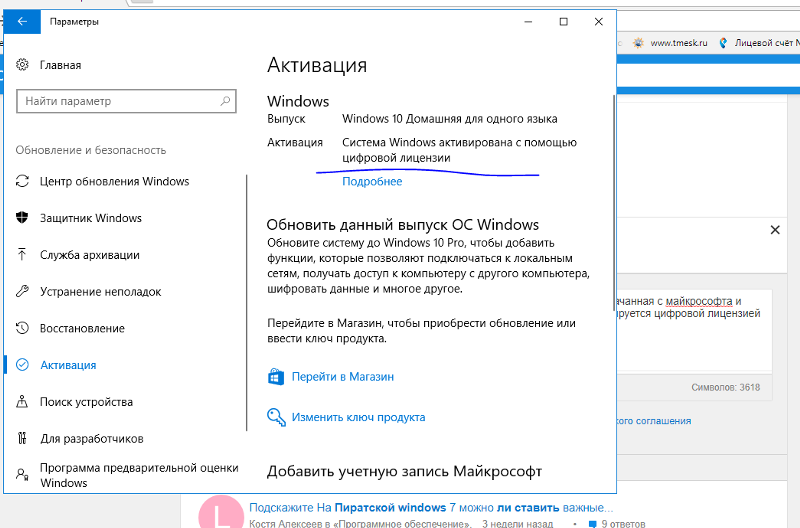Click the Восстановление history icon
The height and width of the screenshot is (528, 800).
click(x=23, y=328)
